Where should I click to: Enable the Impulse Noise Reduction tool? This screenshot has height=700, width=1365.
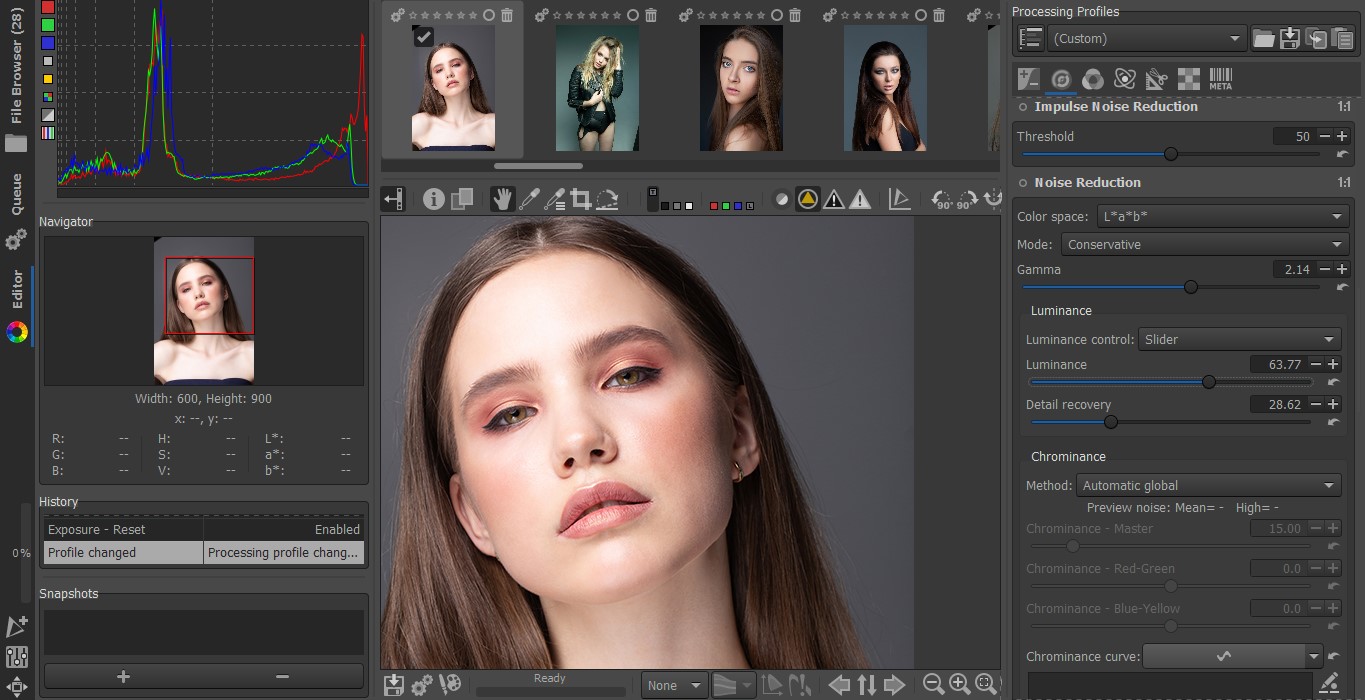(x=1023, y=107)
